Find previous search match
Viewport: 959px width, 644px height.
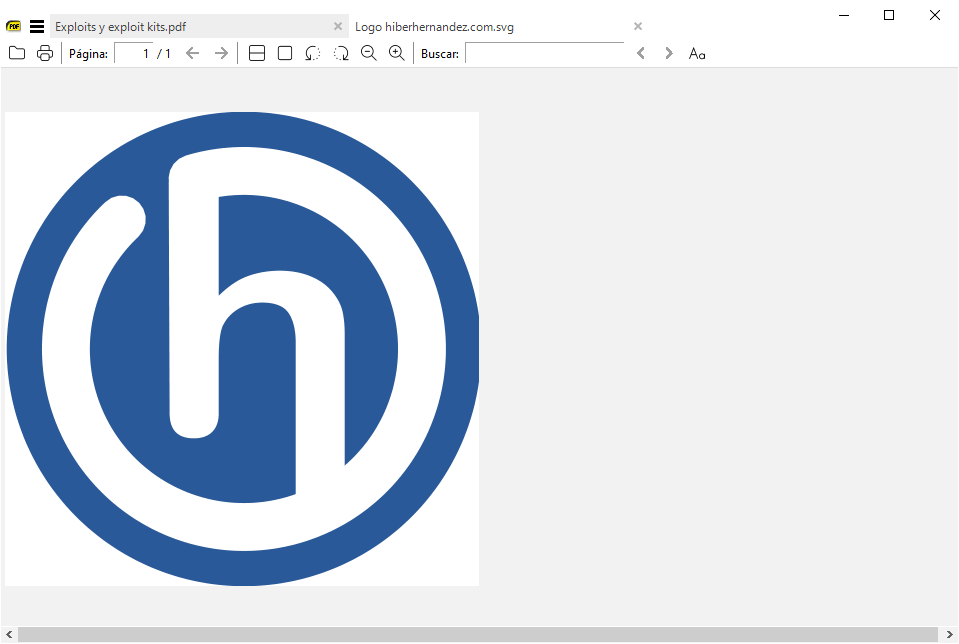coord(640,53)
